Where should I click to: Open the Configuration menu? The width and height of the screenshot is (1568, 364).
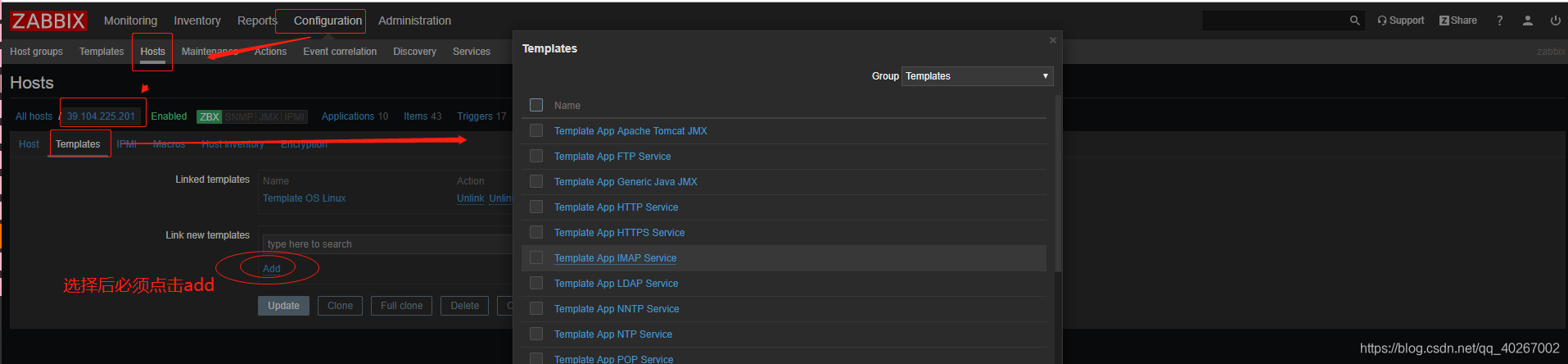point(328,20)
